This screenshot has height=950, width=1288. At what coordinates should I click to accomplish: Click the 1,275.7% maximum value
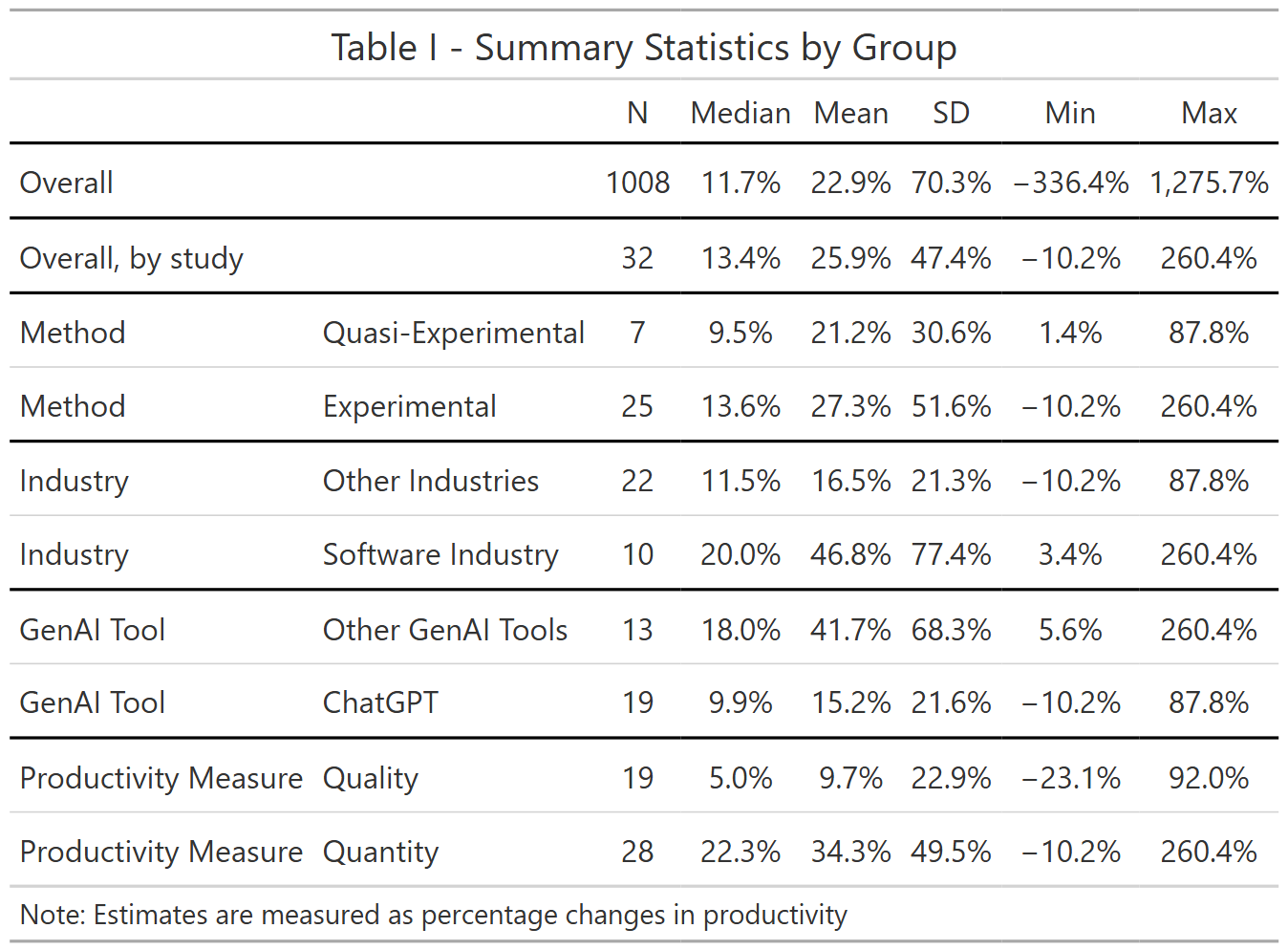pos(1209,182)
